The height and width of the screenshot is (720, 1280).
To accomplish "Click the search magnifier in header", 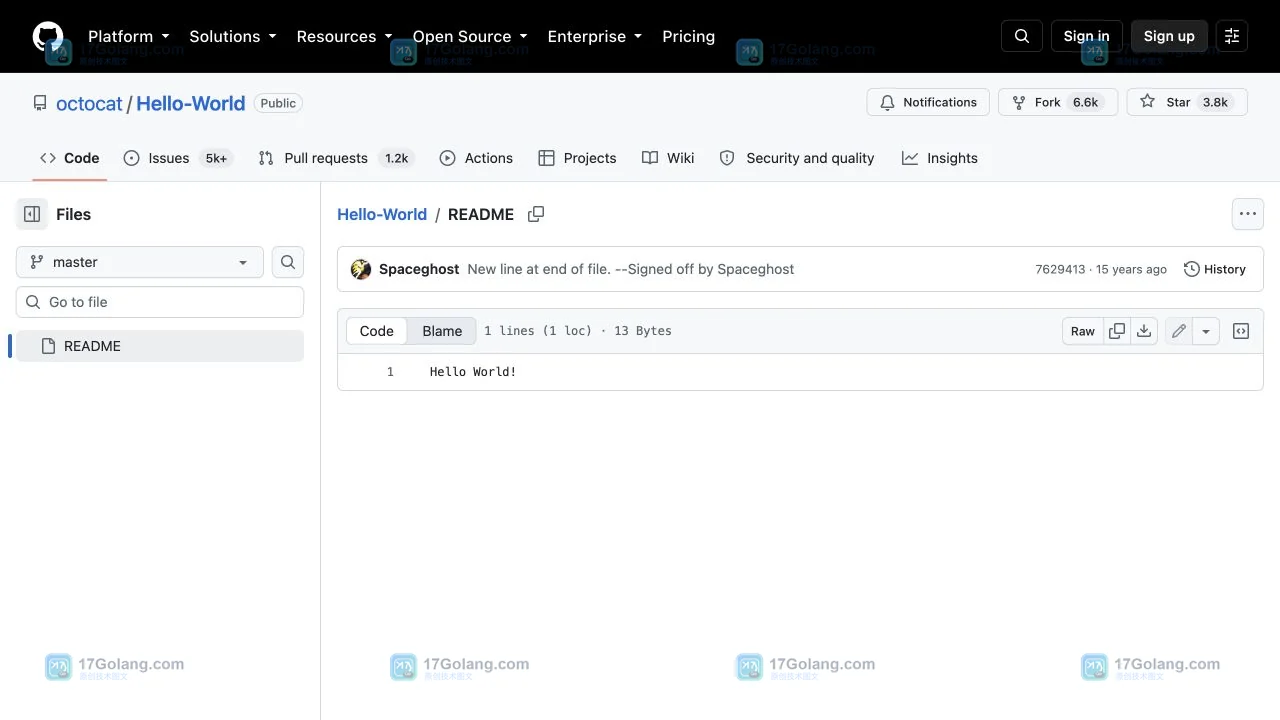I will point(1022,36).
